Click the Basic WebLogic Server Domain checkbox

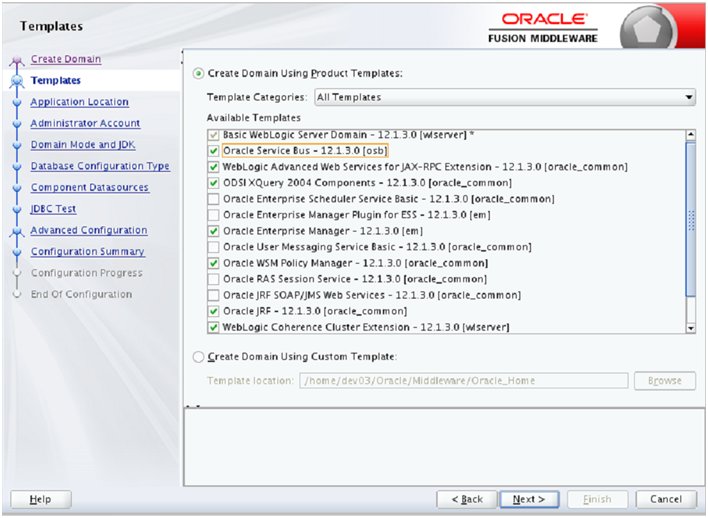pos(213,135)
